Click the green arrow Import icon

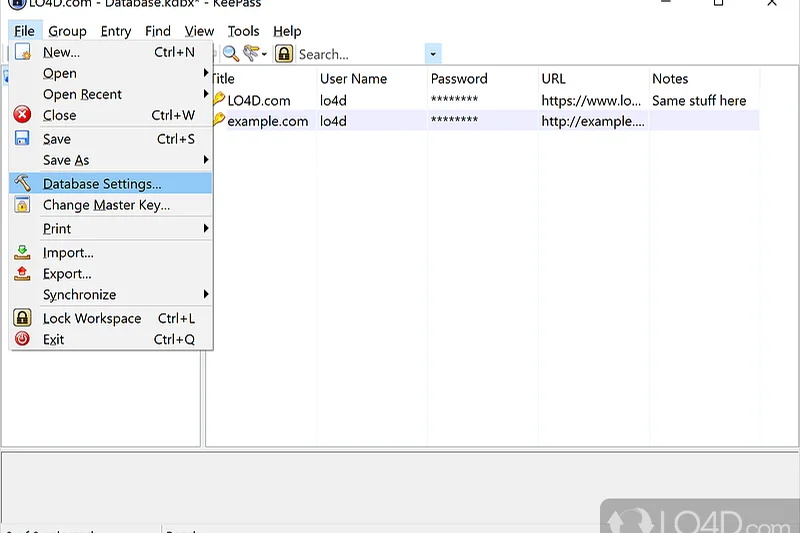pos(22,252)
